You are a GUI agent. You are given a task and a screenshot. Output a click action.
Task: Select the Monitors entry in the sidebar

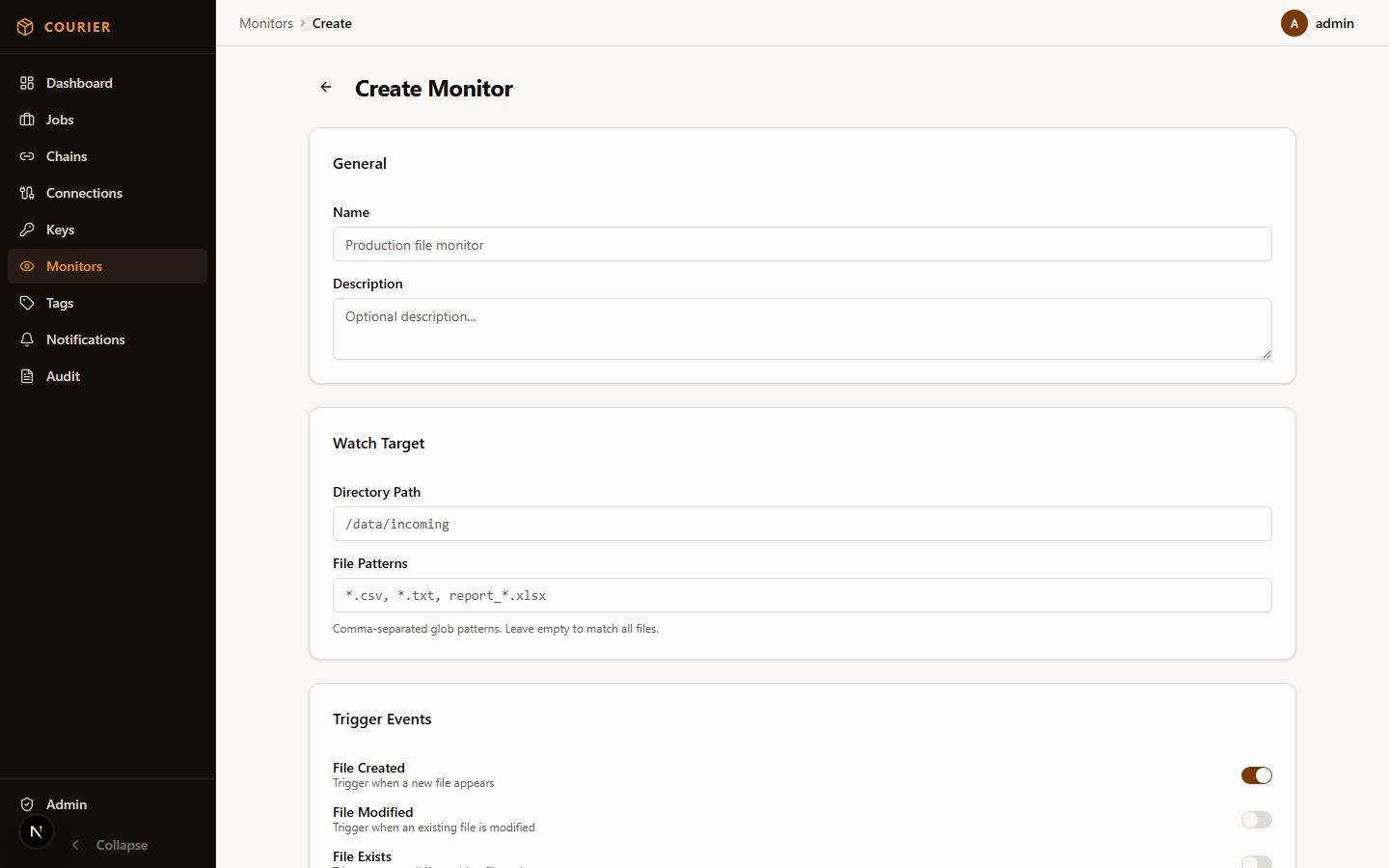click(73, 266)
